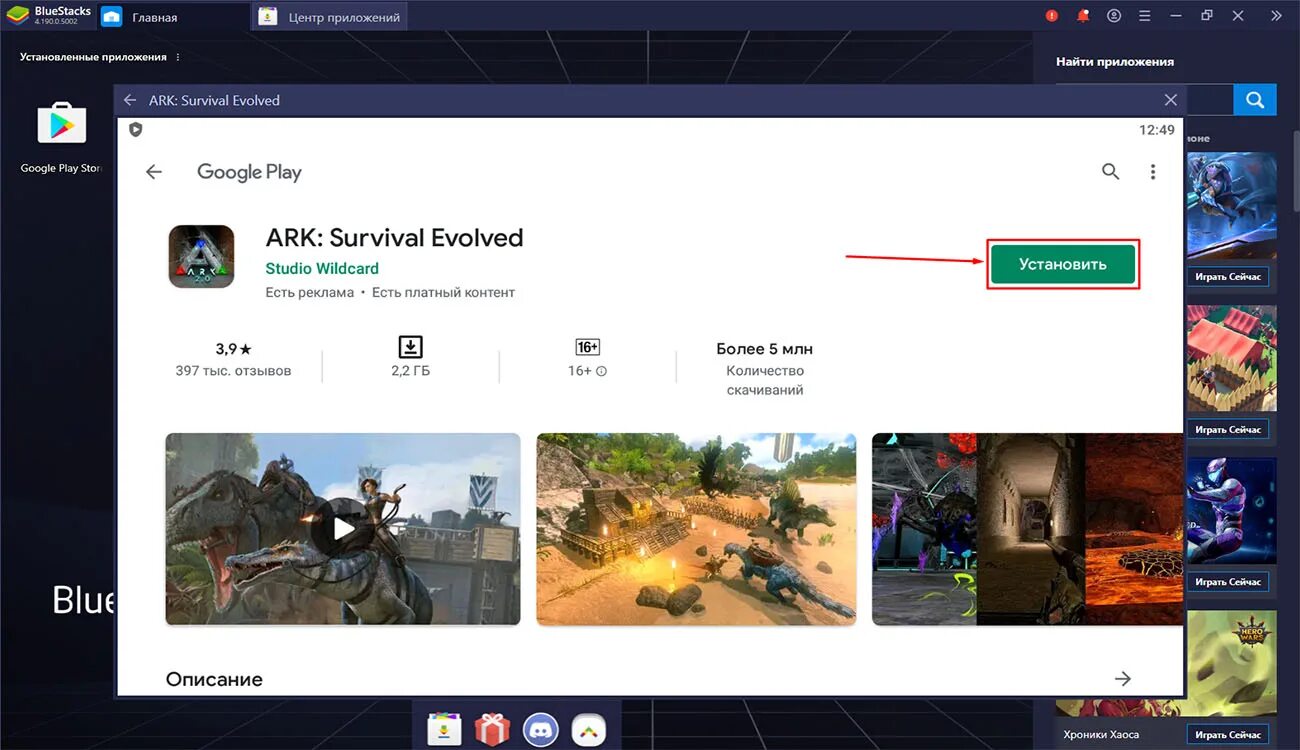
Task: Close the ARK: Survival Evolved overlay window
Action: [1171, 100]
